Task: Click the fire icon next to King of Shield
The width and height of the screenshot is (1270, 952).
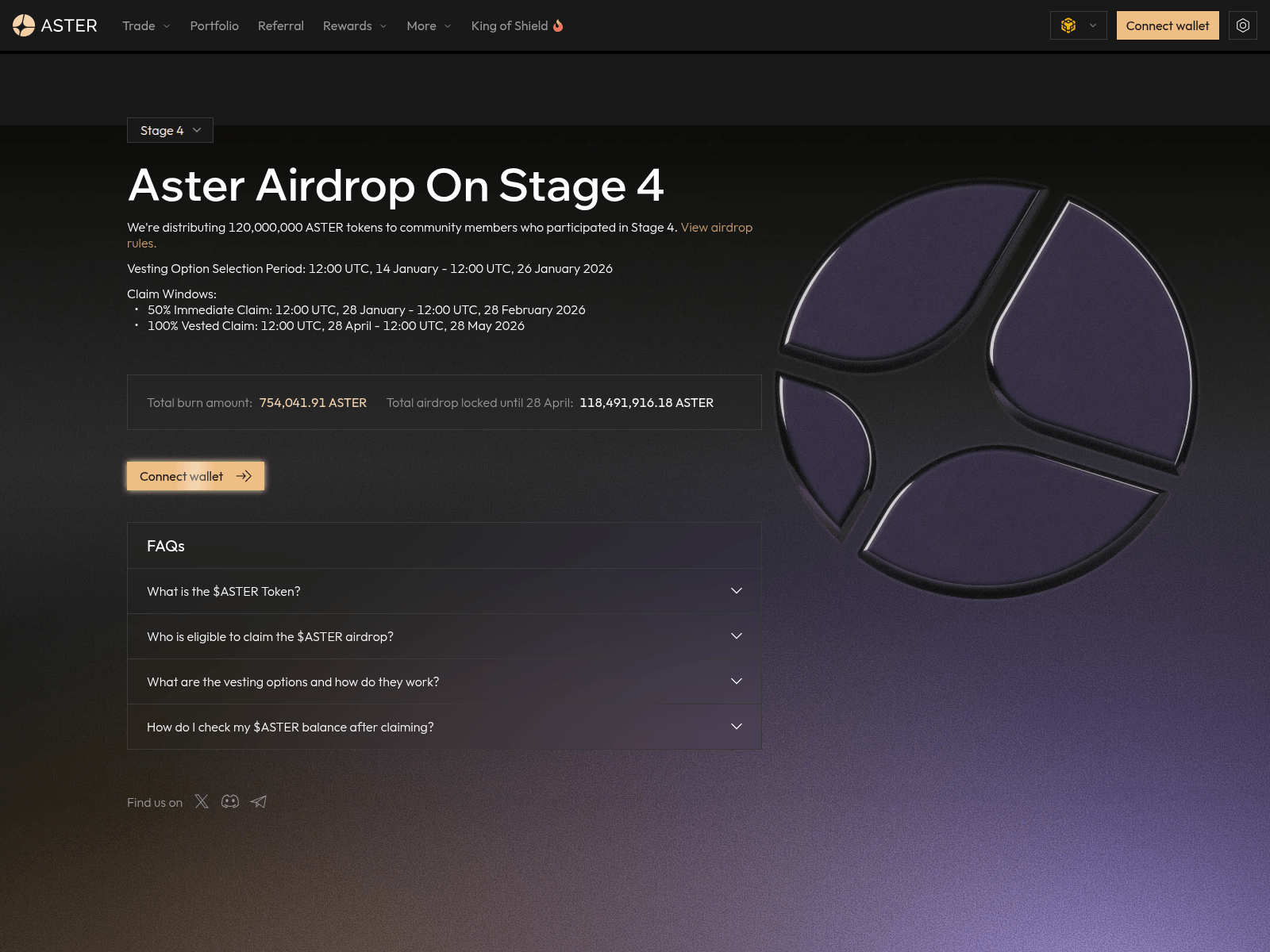Action: 558,25
